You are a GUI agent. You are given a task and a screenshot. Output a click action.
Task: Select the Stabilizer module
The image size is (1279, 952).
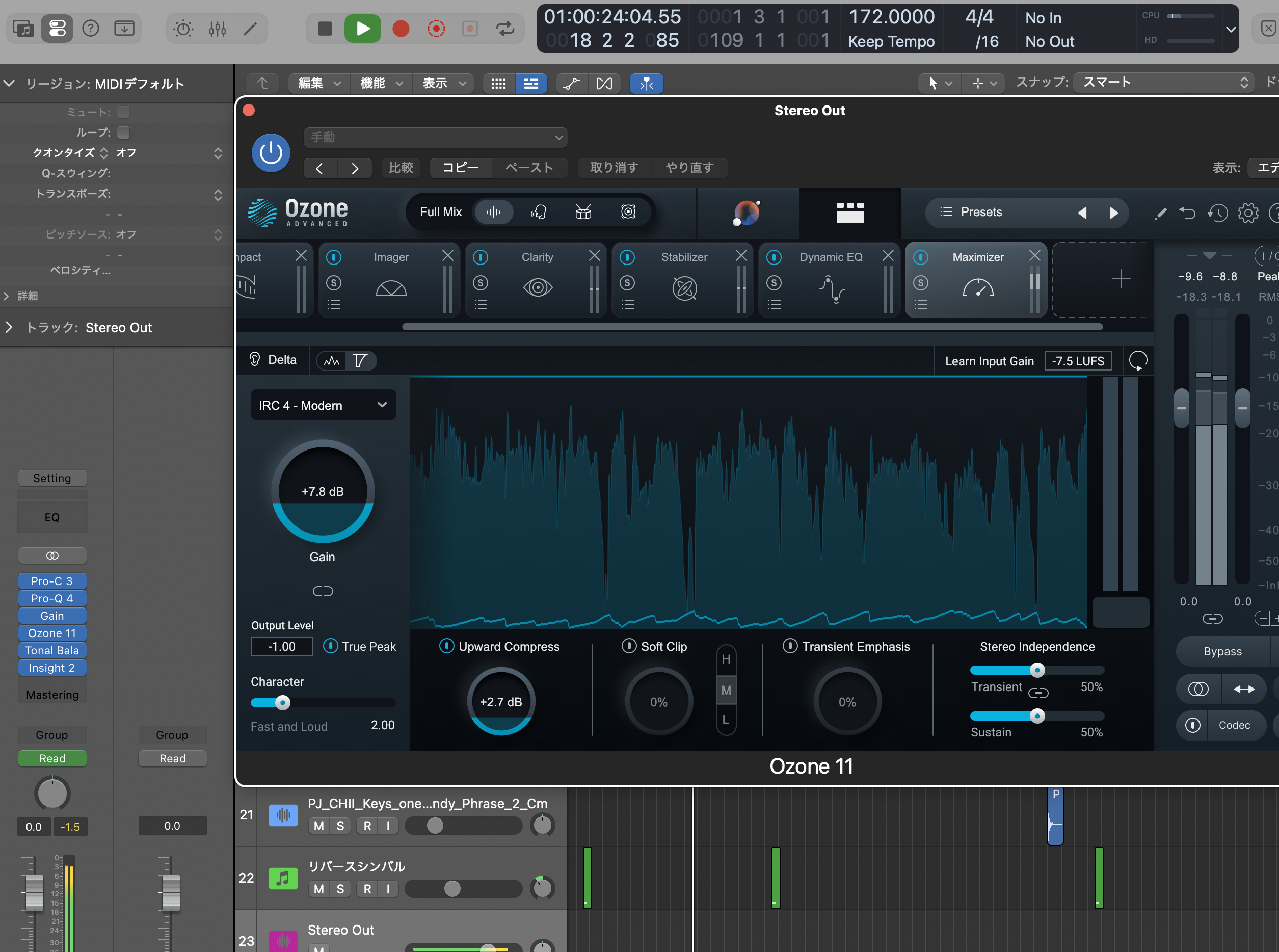[684, 279]
